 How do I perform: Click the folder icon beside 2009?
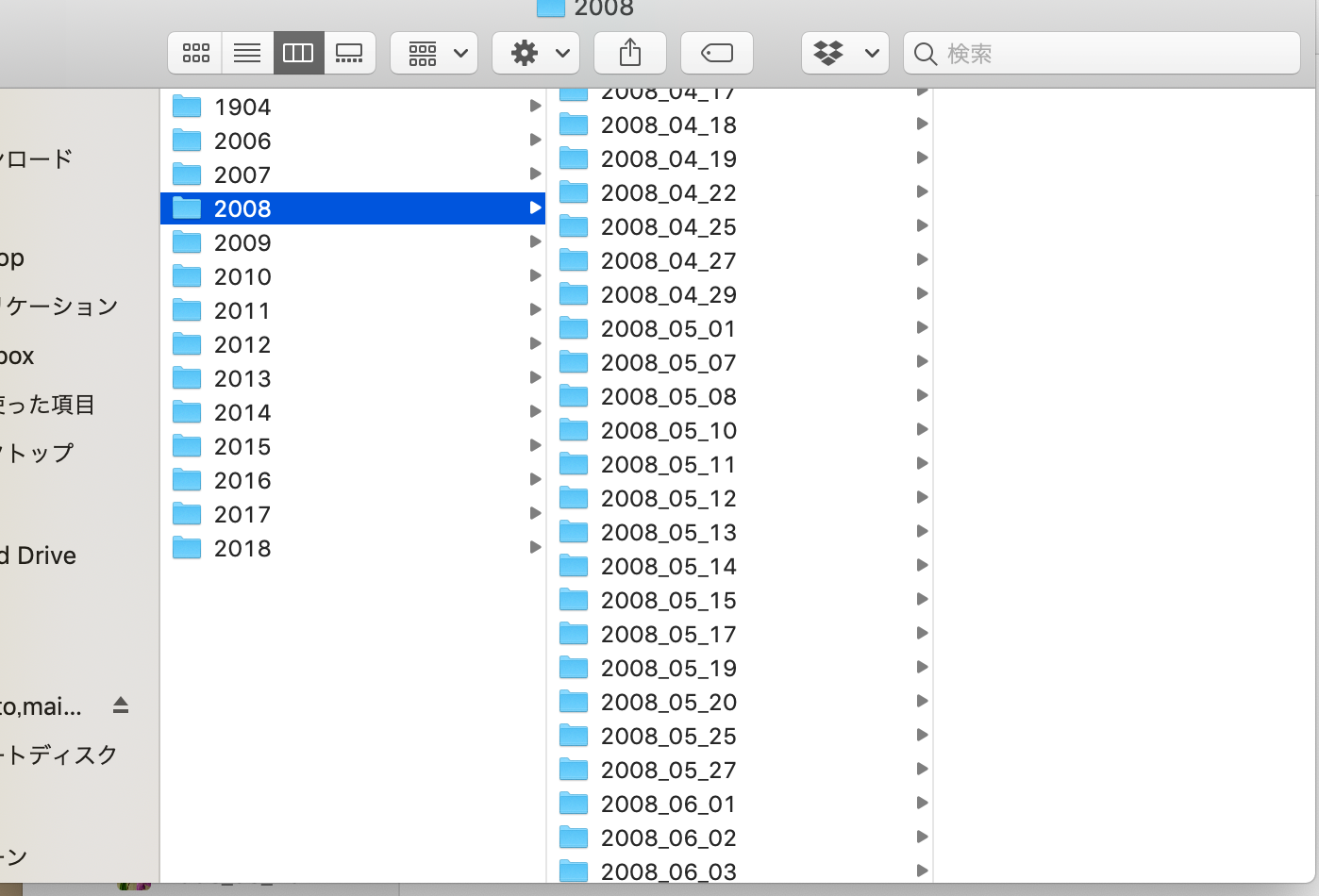point(187,241)
